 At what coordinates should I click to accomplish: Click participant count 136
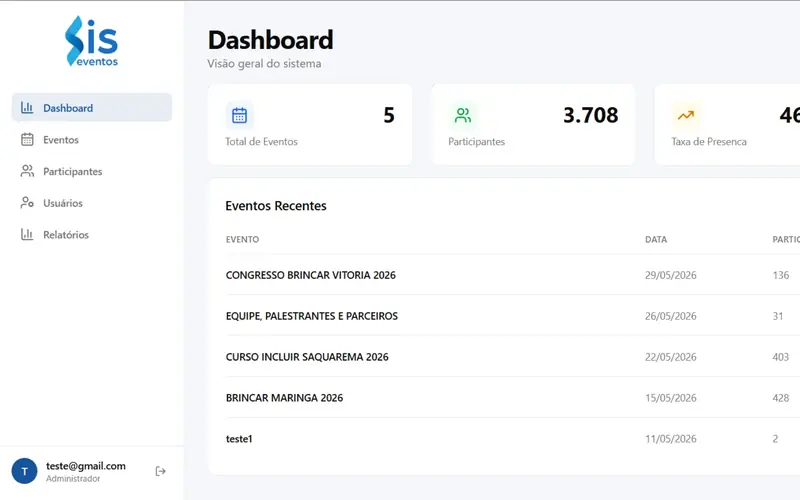tap(781, 275)
